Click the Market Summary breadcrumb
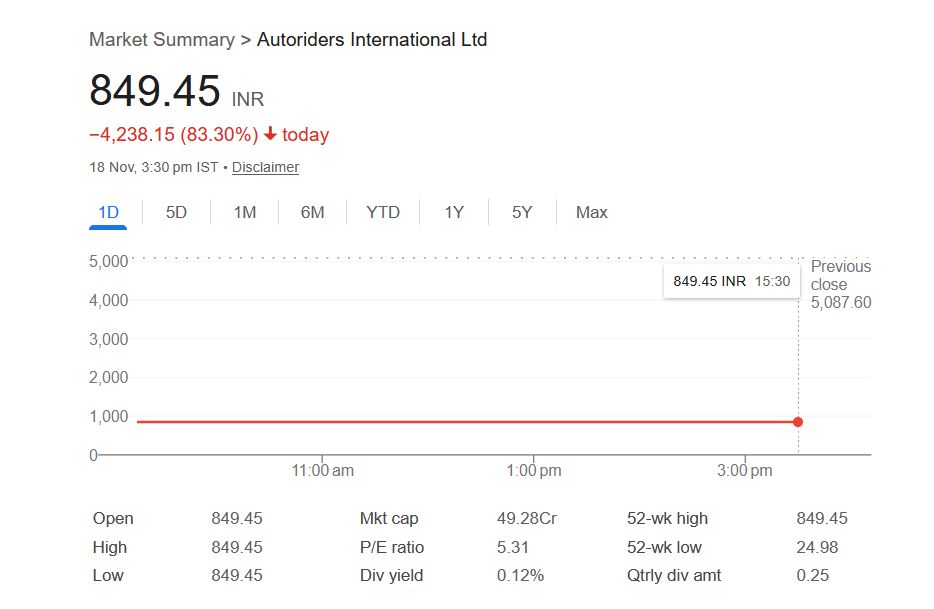Image resolution: width=934 pixels, height=609 pixels. 161,40
